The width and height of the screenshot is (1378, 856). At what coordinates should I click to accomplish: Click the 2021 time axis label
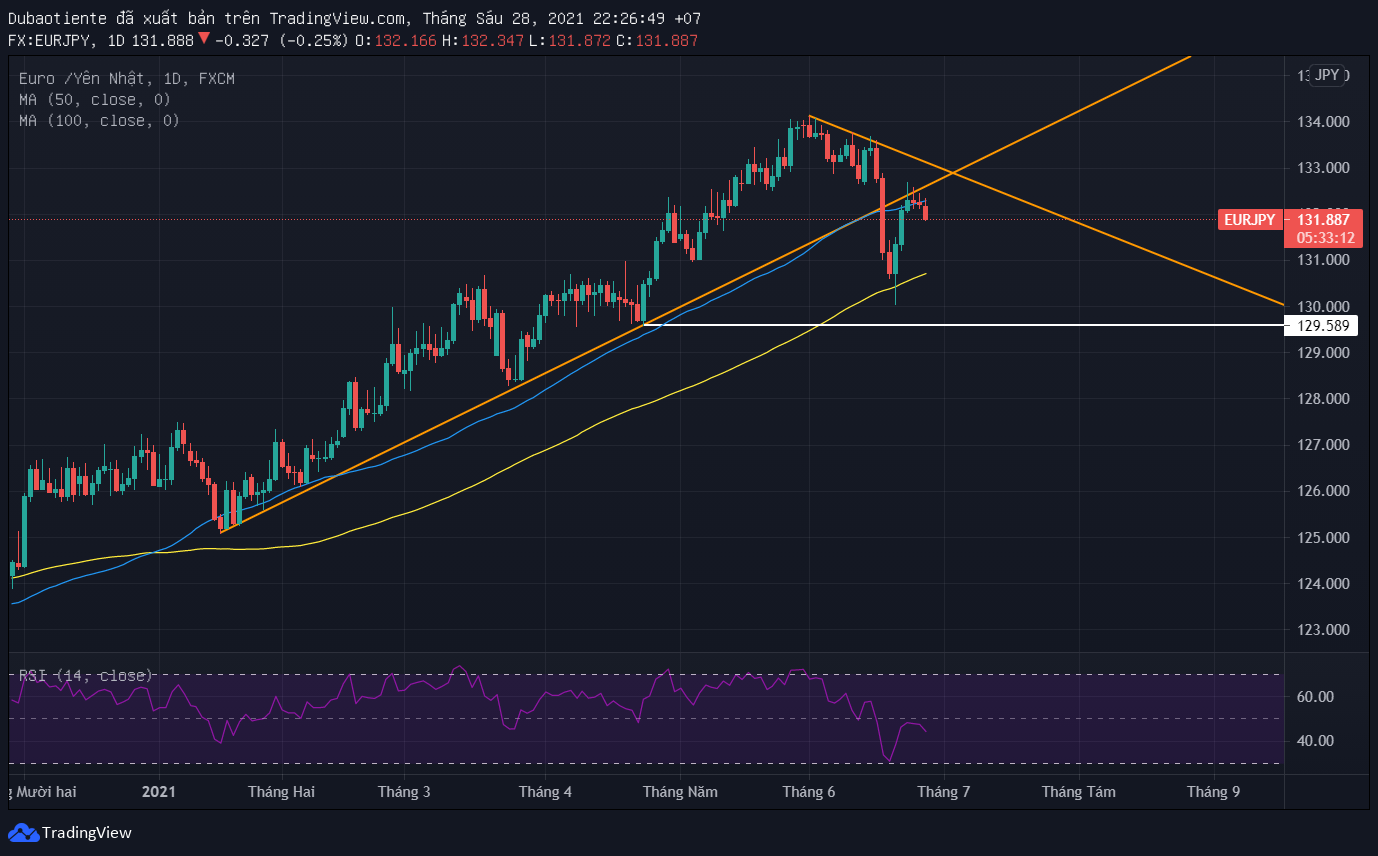pos(159,792)
